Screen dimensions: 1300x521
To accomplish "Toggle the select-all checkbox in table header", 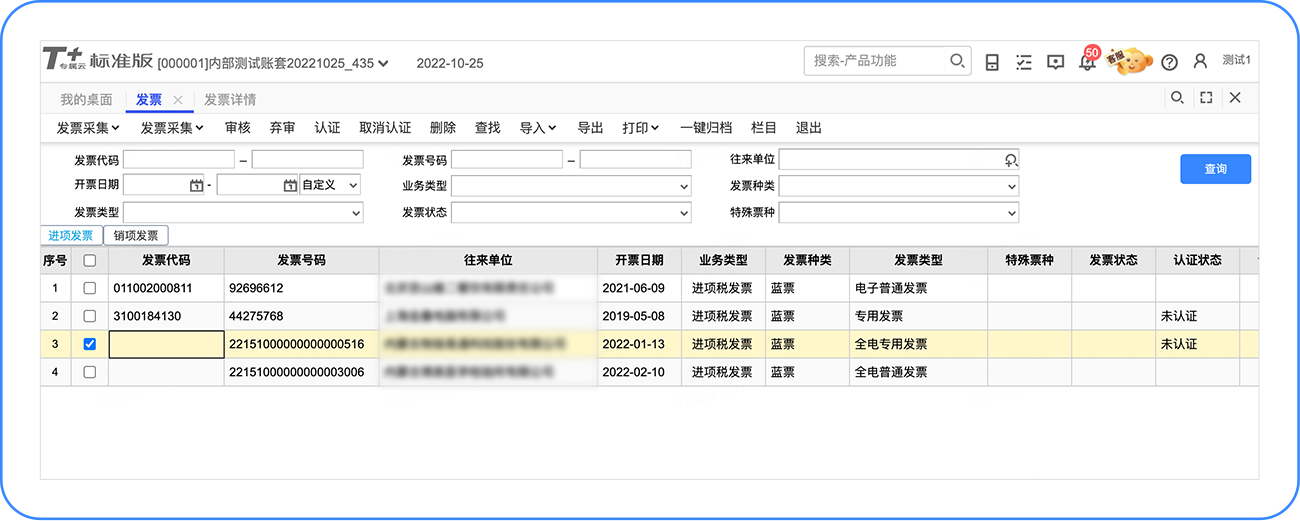I will click(90, 260).
